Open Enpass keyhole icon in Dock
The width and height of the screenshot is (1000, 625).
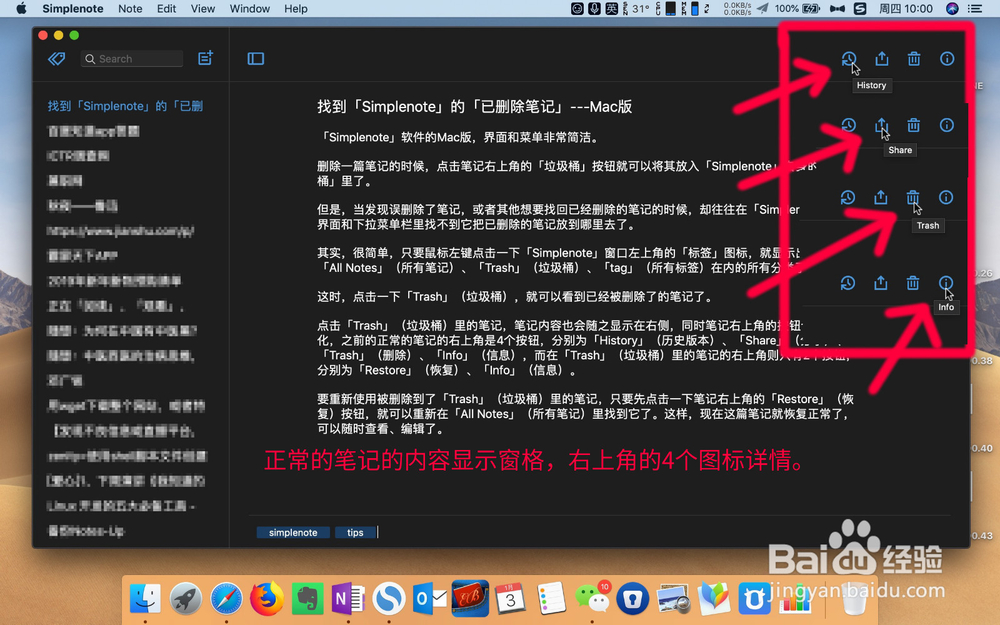click(633, 599)
